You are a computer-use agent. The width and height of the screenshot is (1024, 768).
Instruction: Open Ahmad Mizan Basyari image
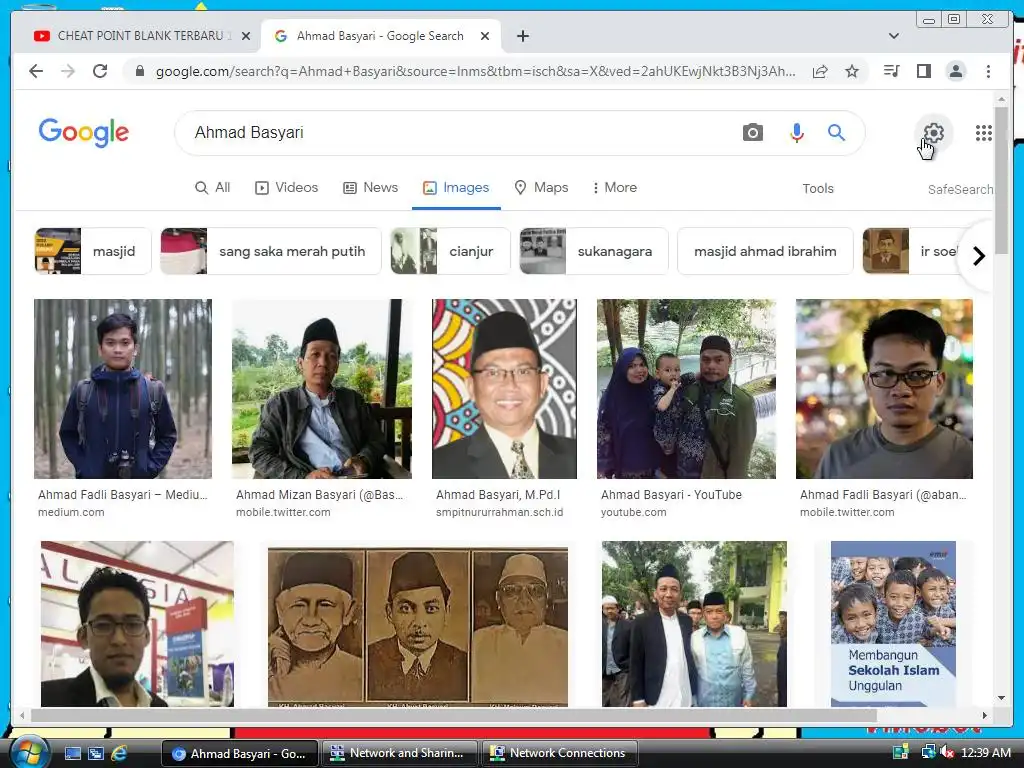322,389
